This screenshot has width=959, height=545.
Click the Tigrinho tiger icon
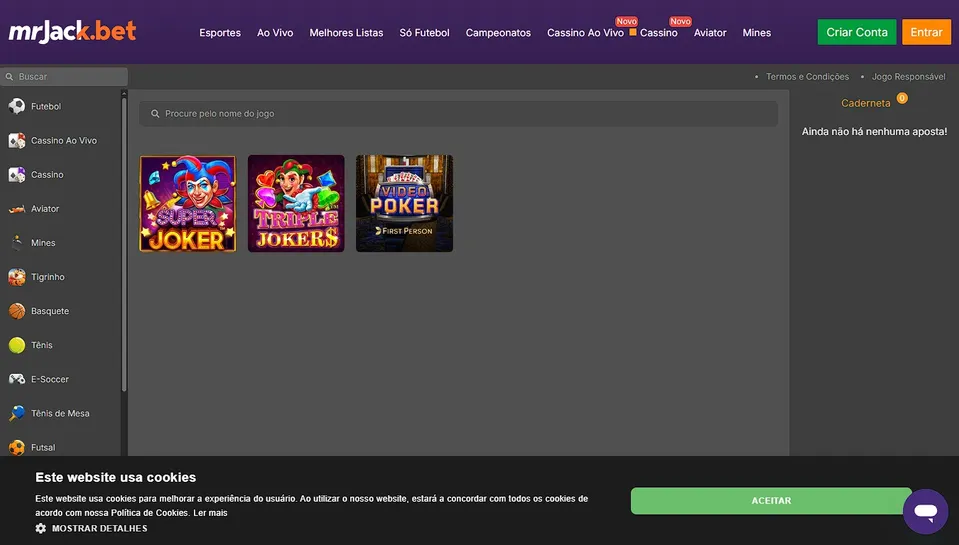tap(17, 276)
